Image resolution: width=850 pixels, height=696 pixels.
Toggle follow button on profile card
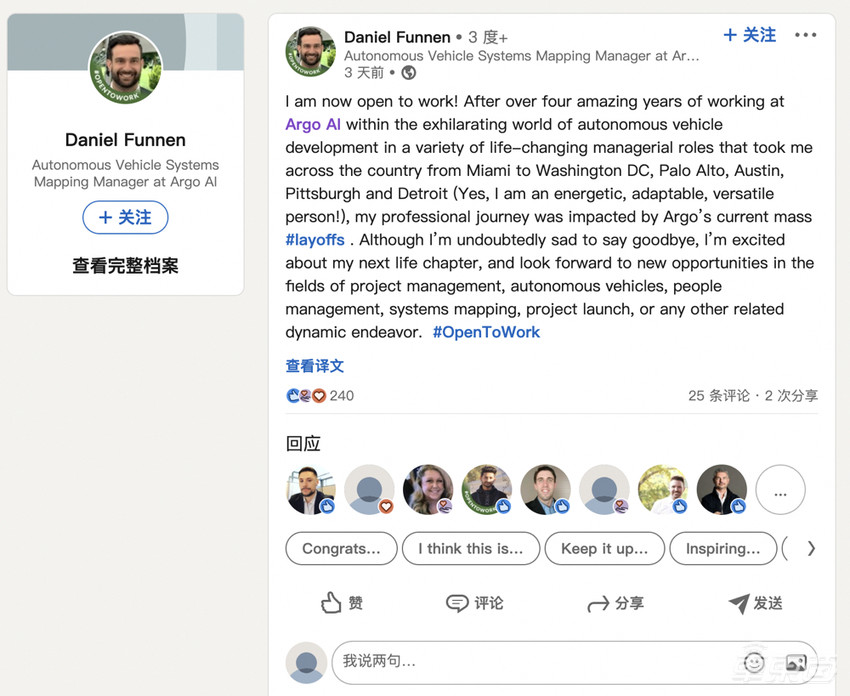(x=125, y=217)
